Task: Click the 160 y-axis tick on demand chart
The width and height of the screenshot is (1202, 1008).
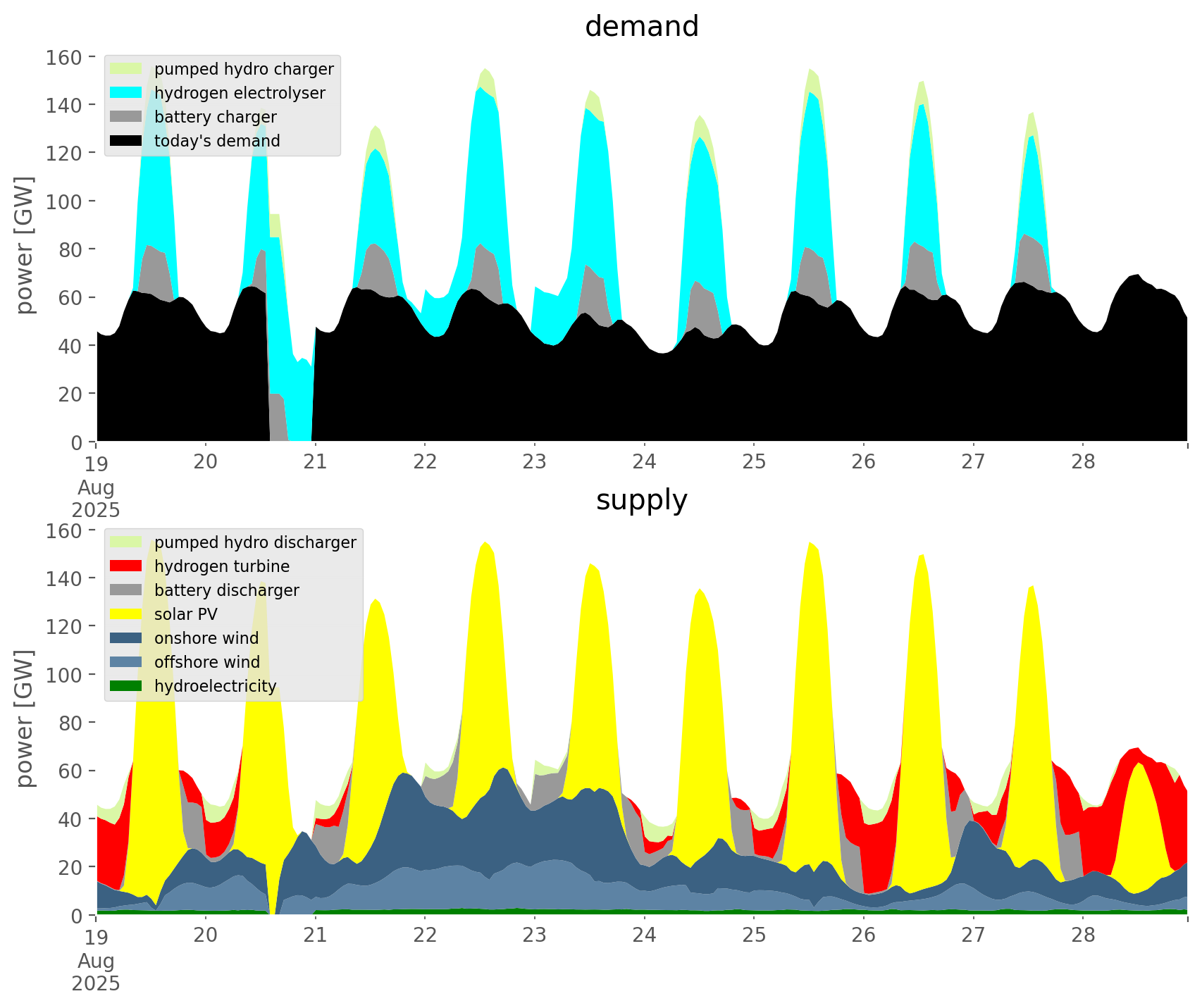Action: [64, 57]
